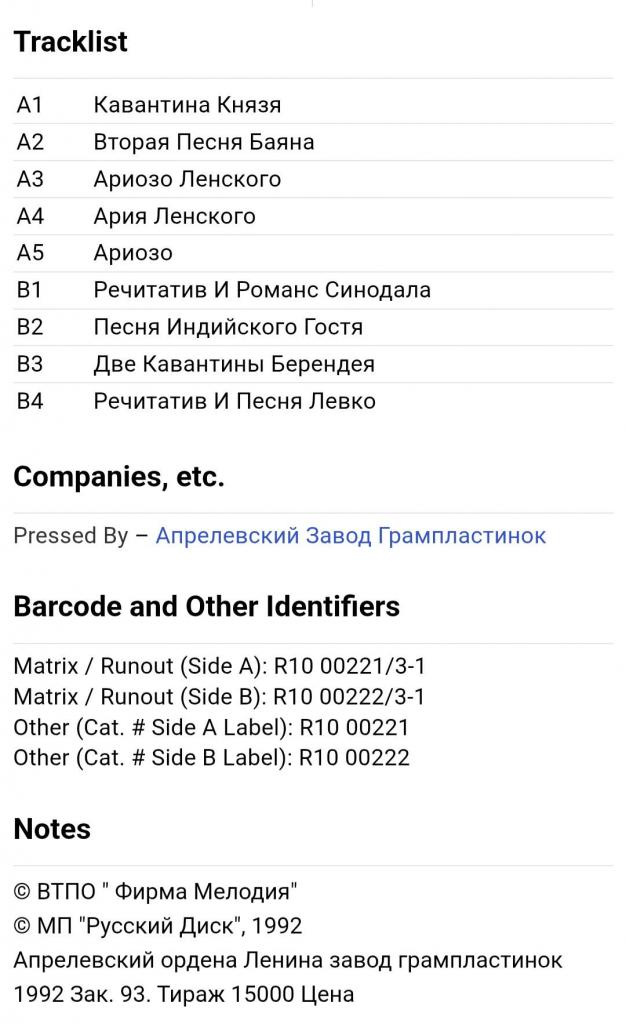Select Речитатив И Романс Синодала track
Image resolution: width=626 pixels, height=1024 pixels.
click(x=262, y=290)
